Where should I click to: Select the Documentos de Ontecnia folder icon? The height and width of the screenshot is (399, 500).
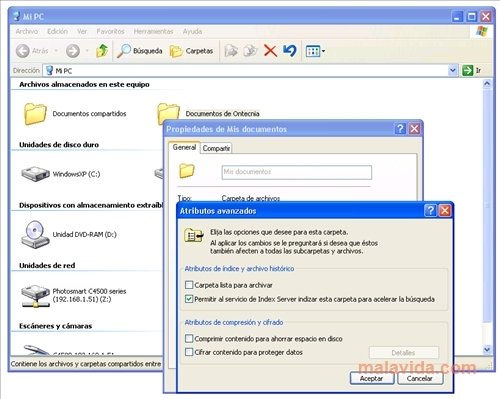(168, 112)
